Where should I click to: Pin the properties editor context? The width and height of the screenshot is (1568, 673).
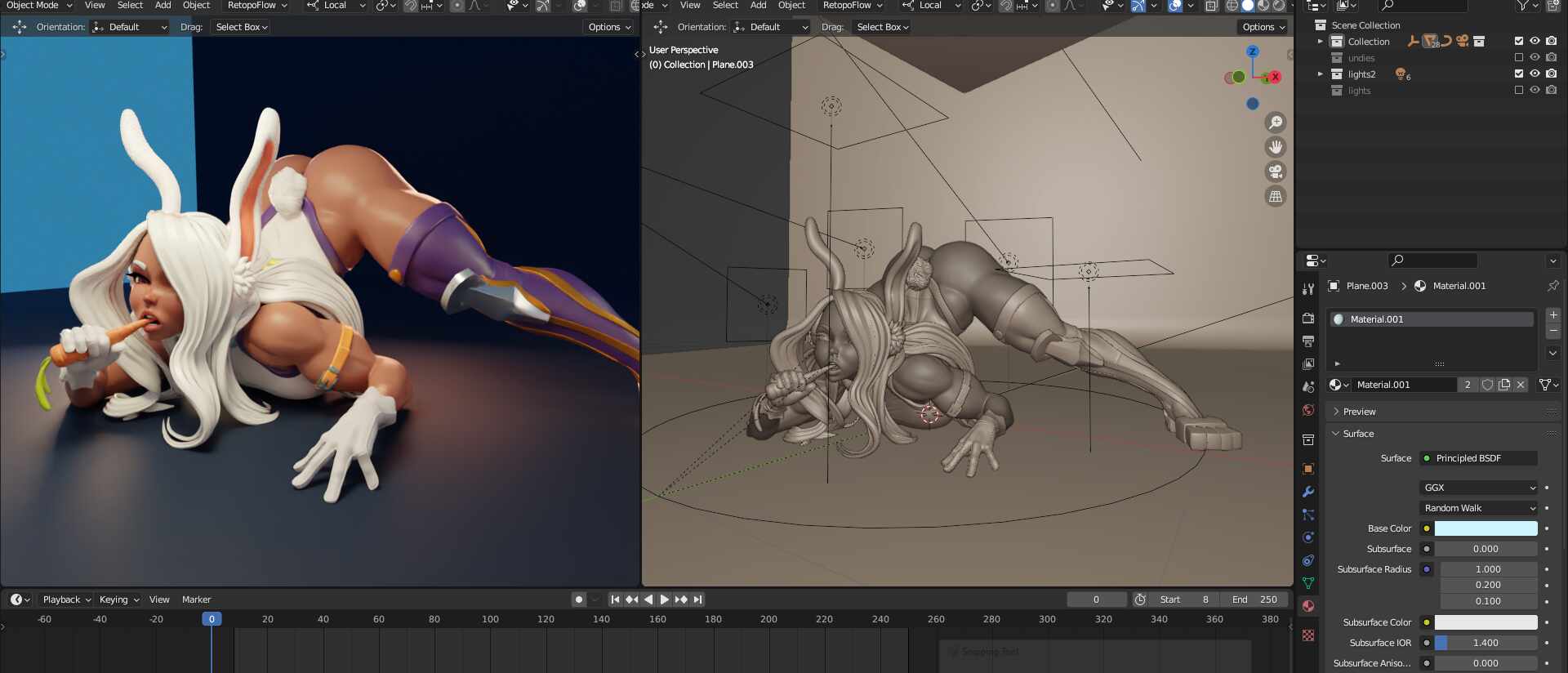coord(1552,286)
